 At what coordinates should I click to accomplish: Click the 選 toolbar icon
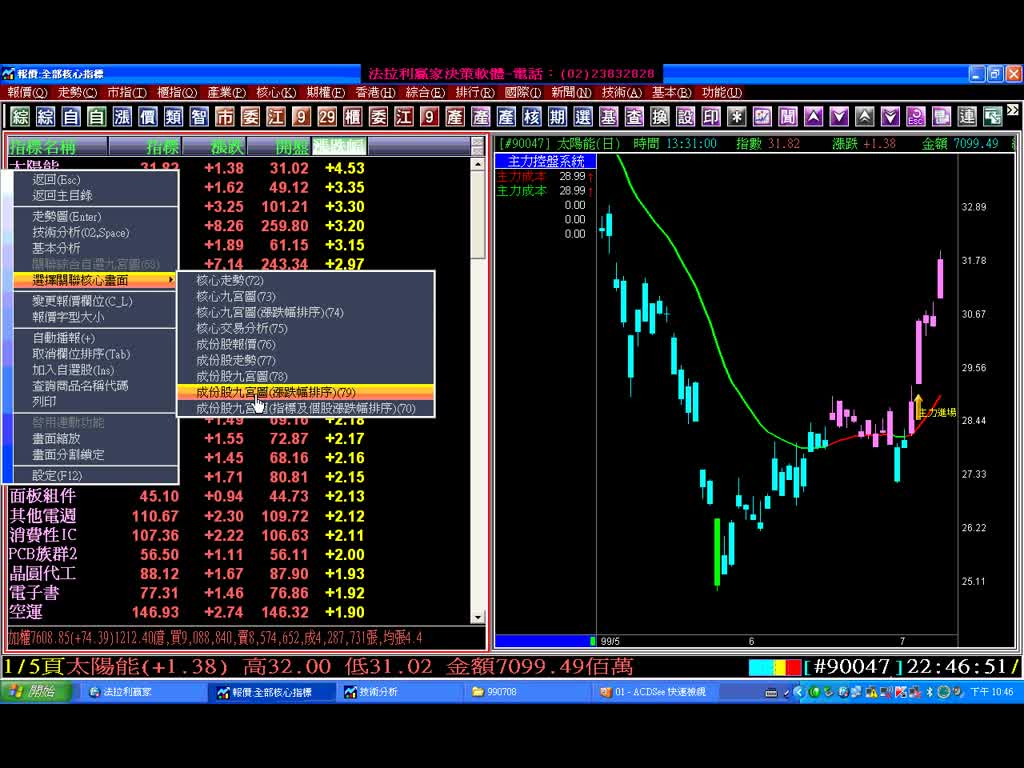583,117
